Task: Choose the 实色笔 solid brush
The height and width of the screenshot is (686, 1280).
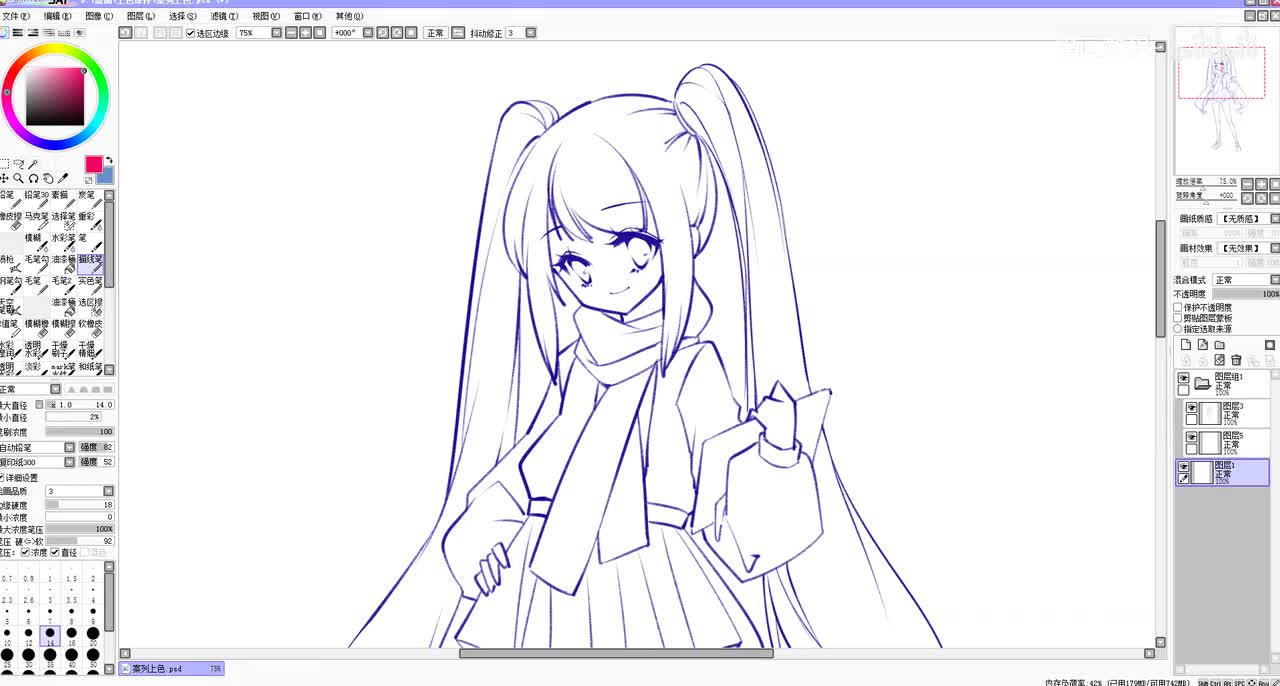Action: coord(91,286)
